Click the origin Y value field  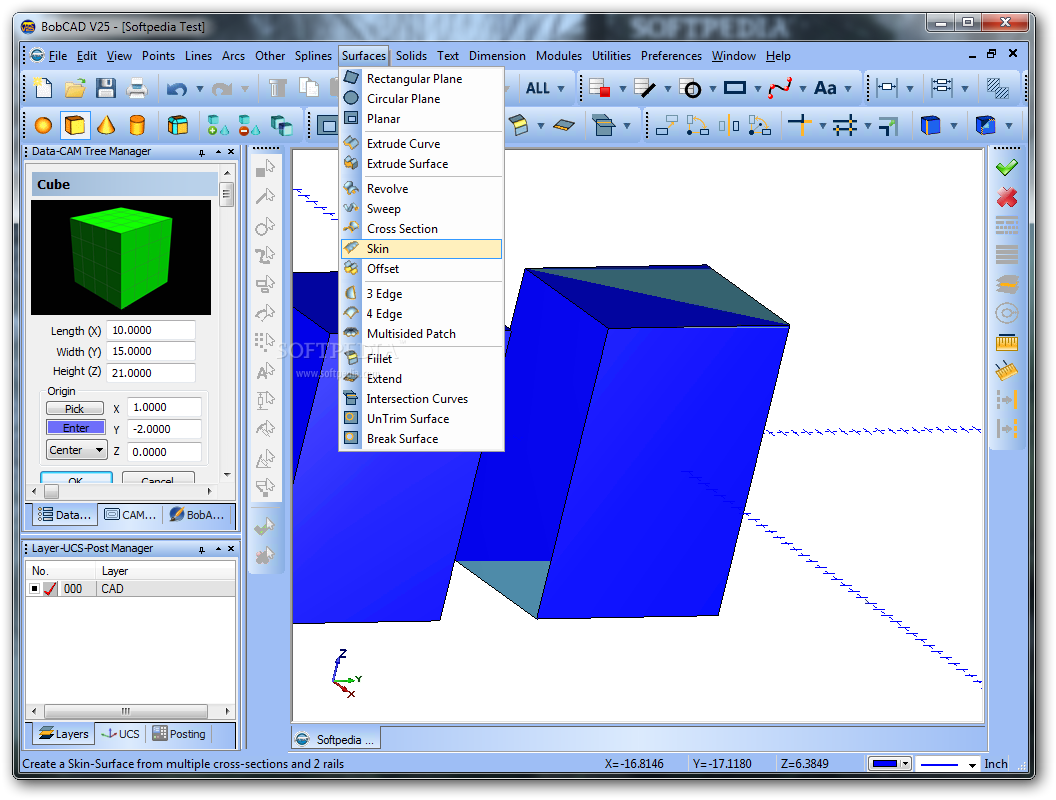click(x=164, y=429)
